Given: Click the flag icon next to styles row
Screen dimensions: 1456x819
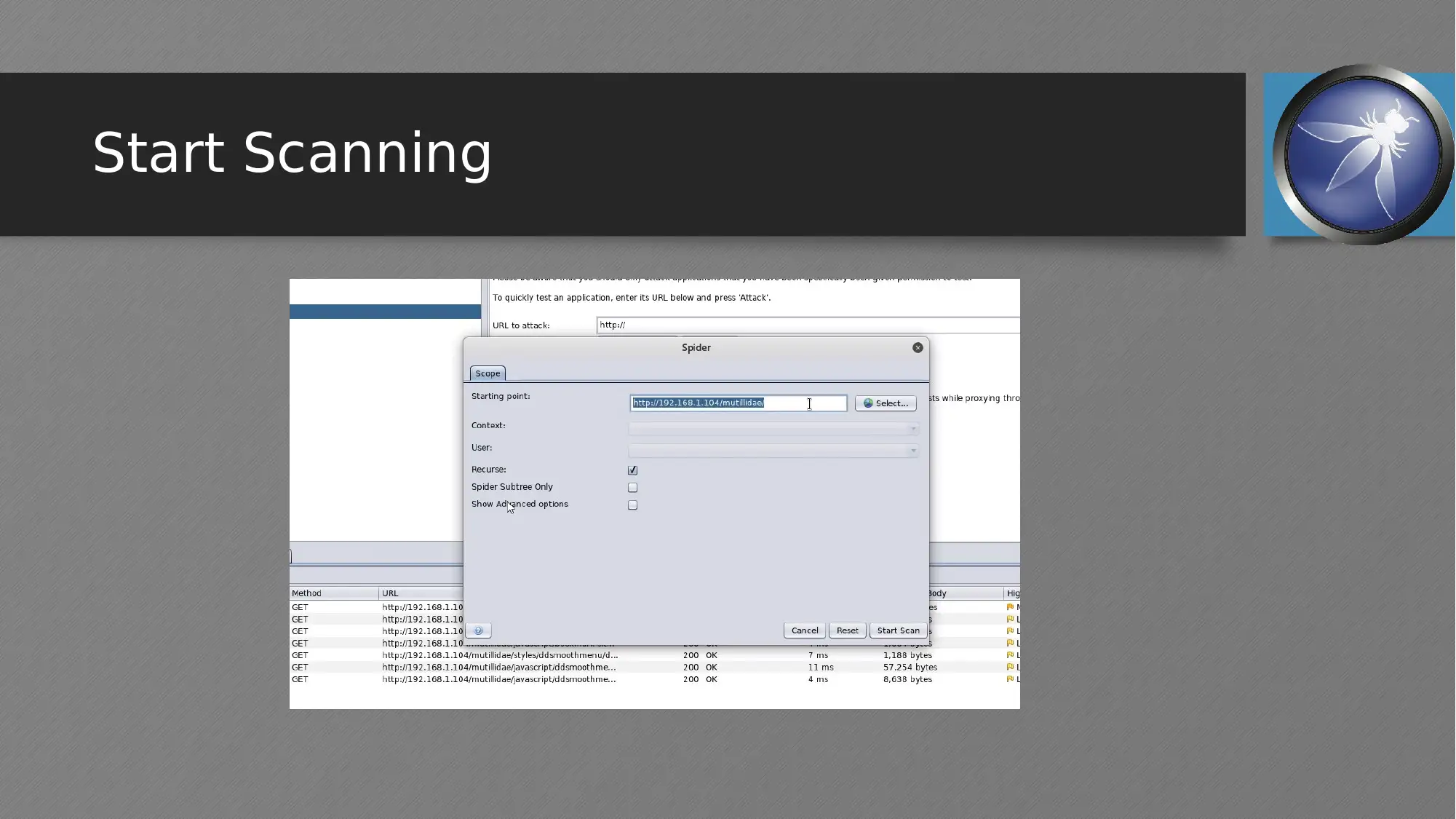Looking at the screenshot, I should [x=1009, y=655].
